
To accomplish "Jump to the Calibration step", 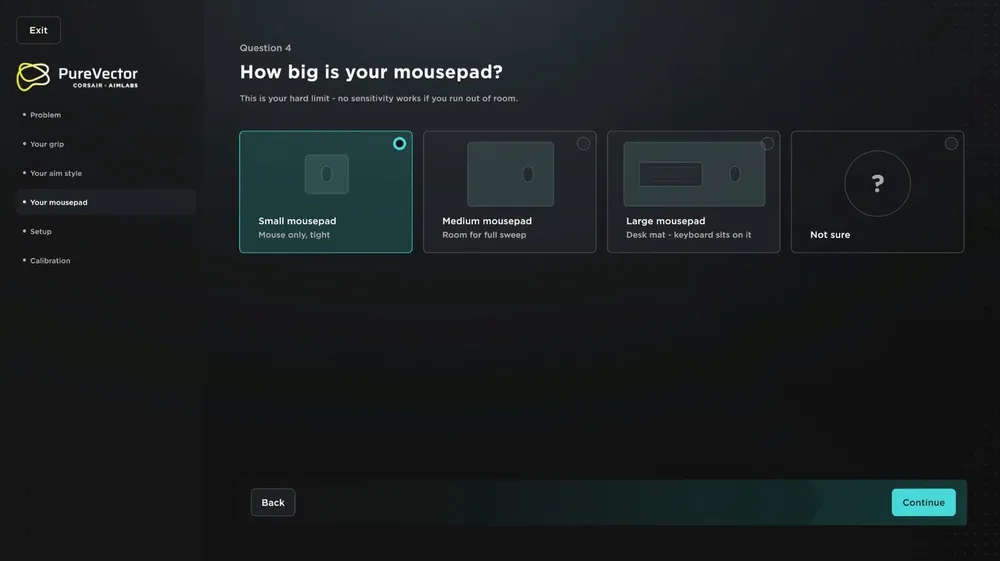I will pyautogui.click(x=106, y=260).
